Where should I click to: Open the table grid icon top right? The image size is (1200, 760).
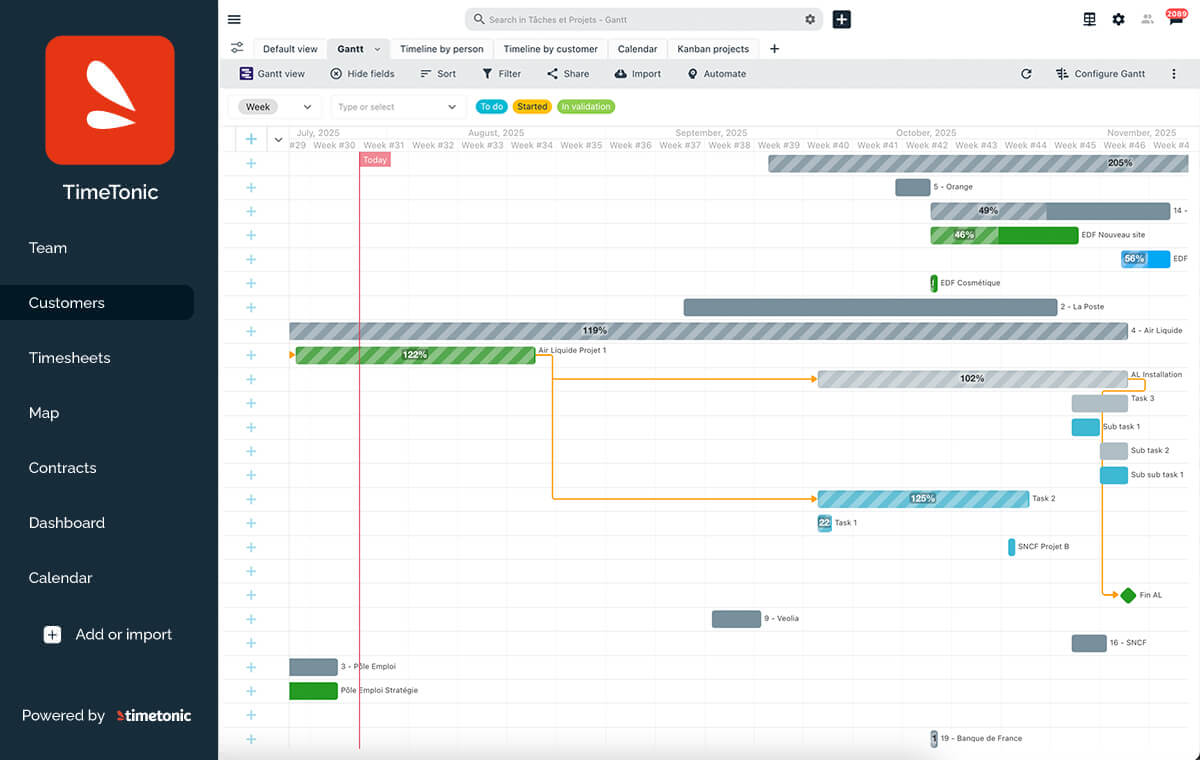click(x=1090, y=19)
